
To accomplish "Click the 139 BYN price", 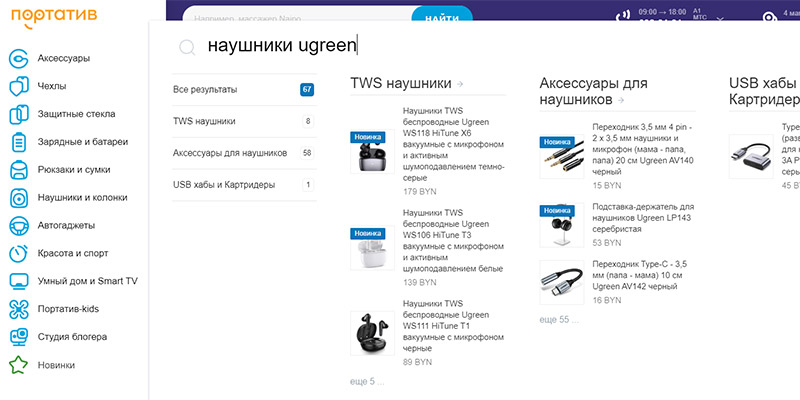I will pyautogui.click(x=419, y=283).
